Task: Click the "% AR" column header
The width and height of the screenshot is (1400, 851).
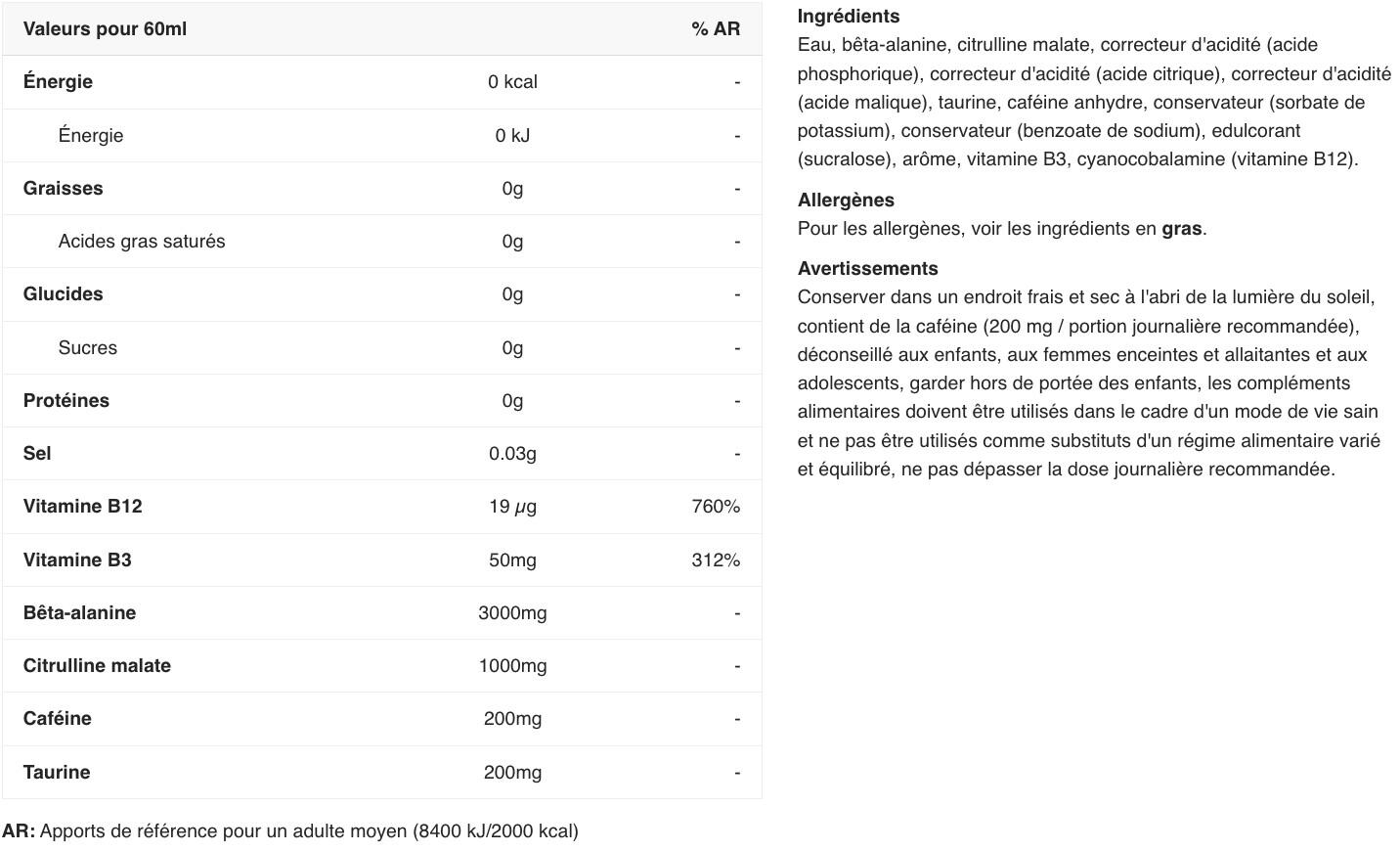Action: [715, 29]
